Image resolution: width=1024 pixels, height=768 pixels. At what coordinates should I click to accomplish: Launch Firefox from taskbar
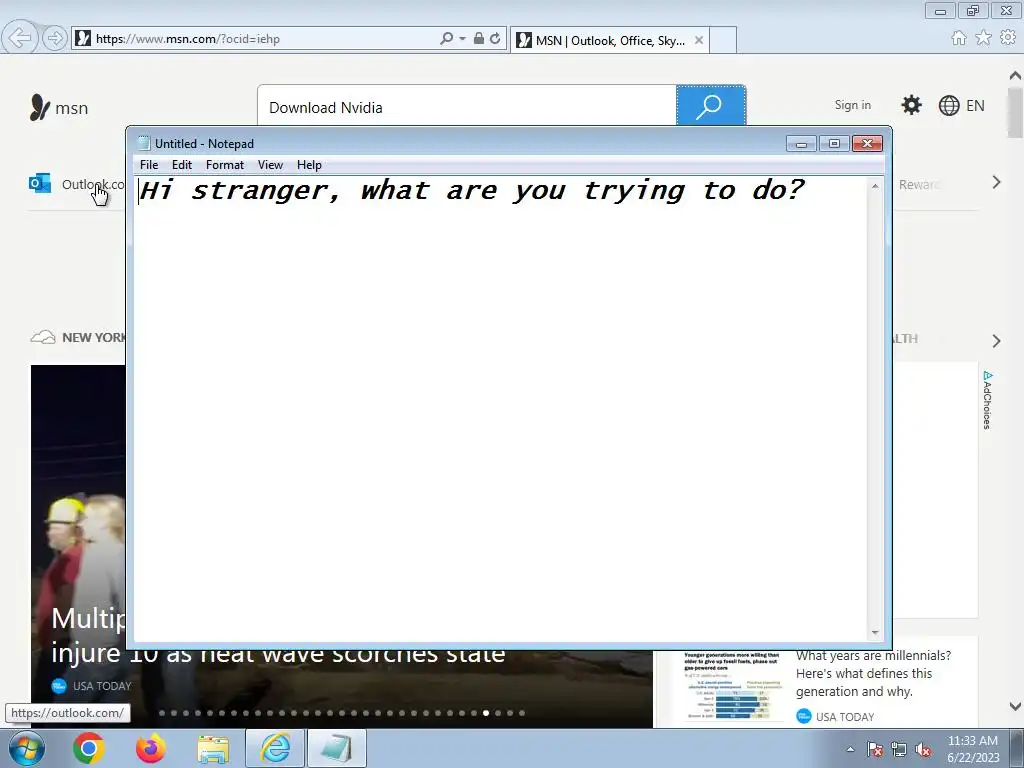[x=150, y=748]
